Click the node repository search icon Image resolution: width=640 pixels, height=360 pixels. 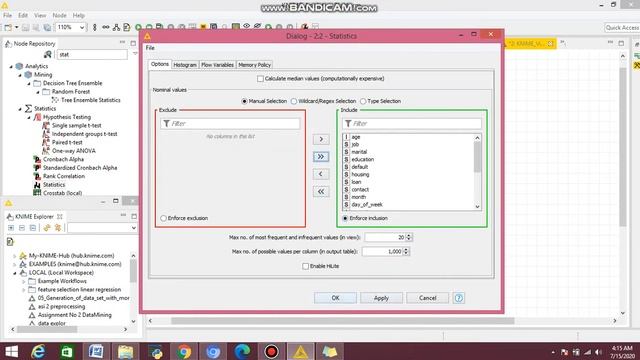(x=48, y=54)
